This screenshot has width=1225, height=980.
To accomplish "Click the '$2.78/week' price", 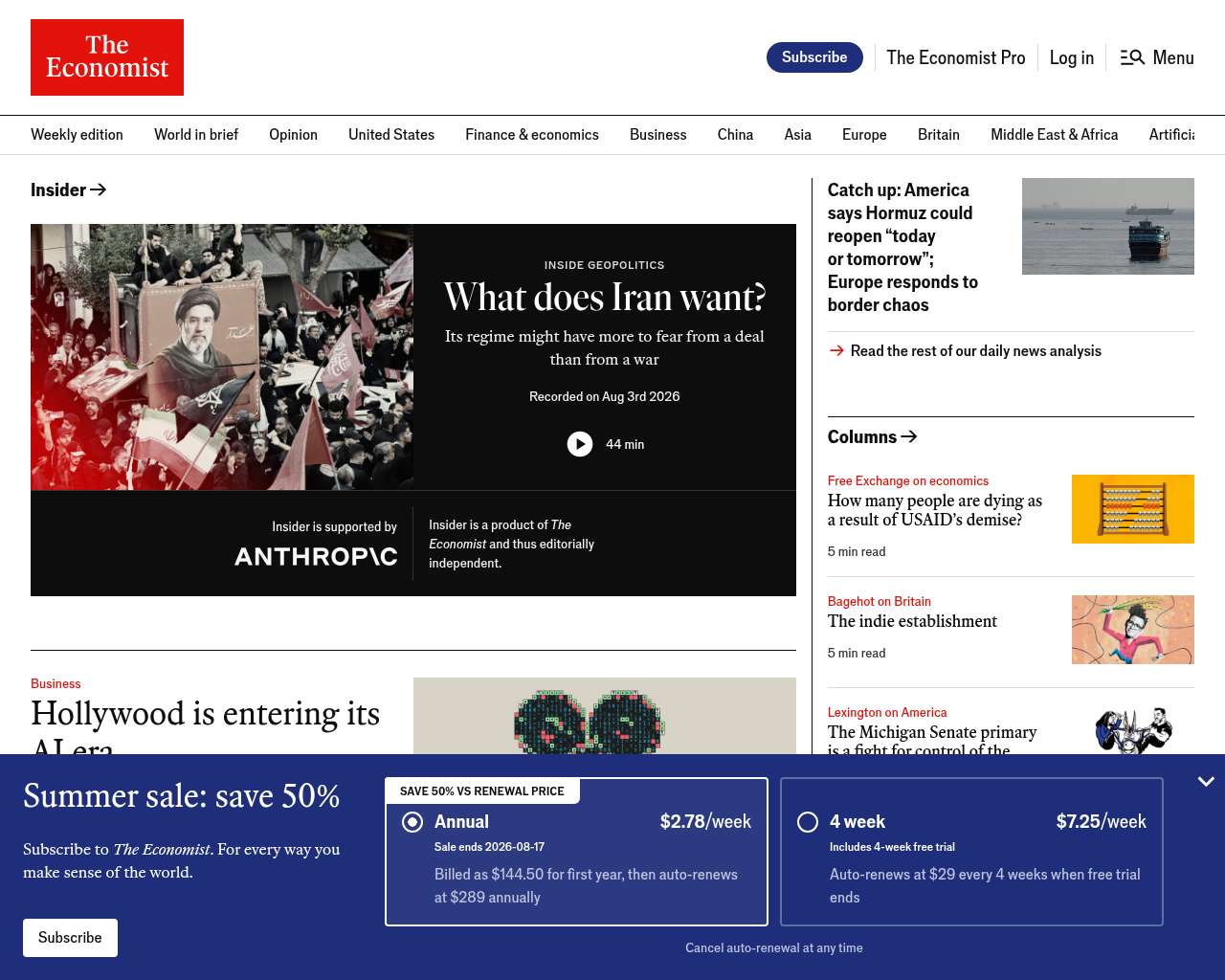I will tap(705, 821).
